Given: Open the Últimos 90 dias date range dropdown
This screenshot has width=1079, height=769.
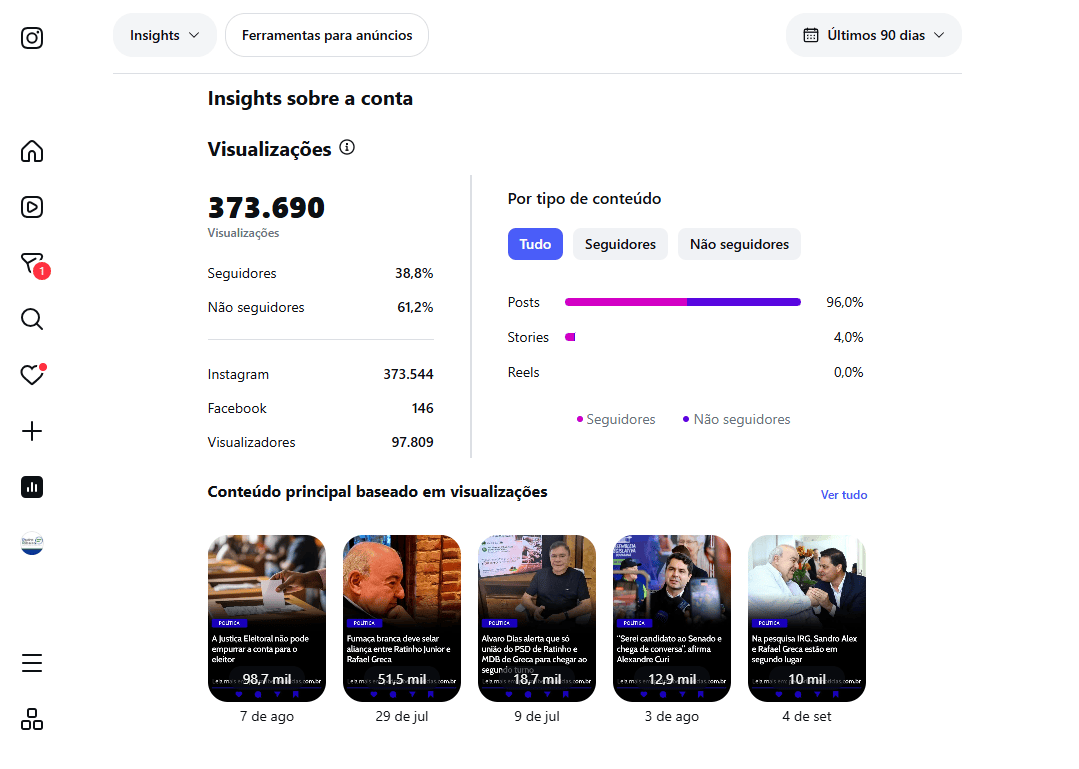Looking at the screenshot, I should click(874, 35).
